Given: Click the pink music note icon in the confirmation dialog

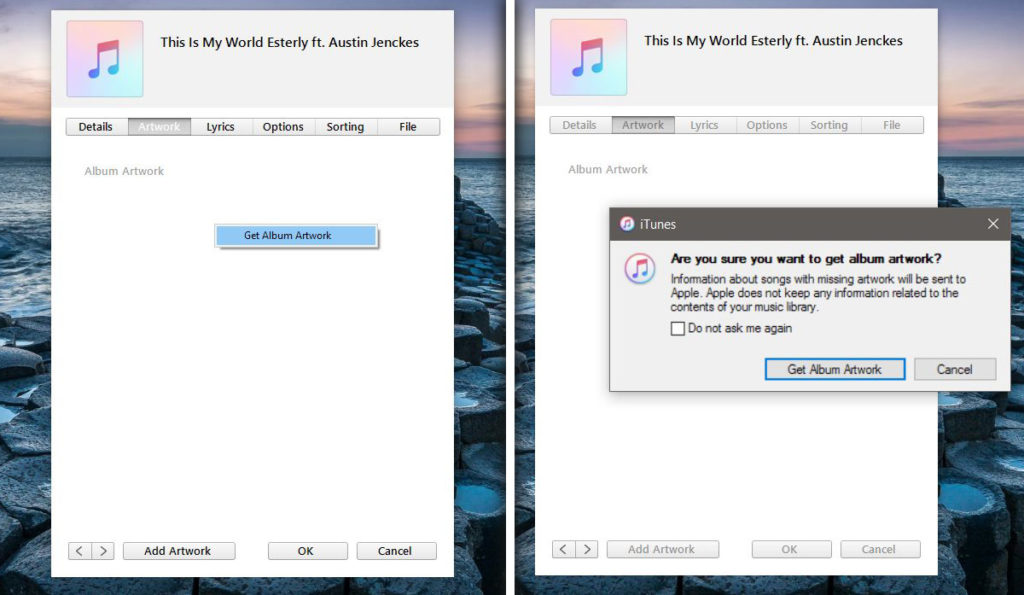Looking at the screenshot, I should click(639, 268).
